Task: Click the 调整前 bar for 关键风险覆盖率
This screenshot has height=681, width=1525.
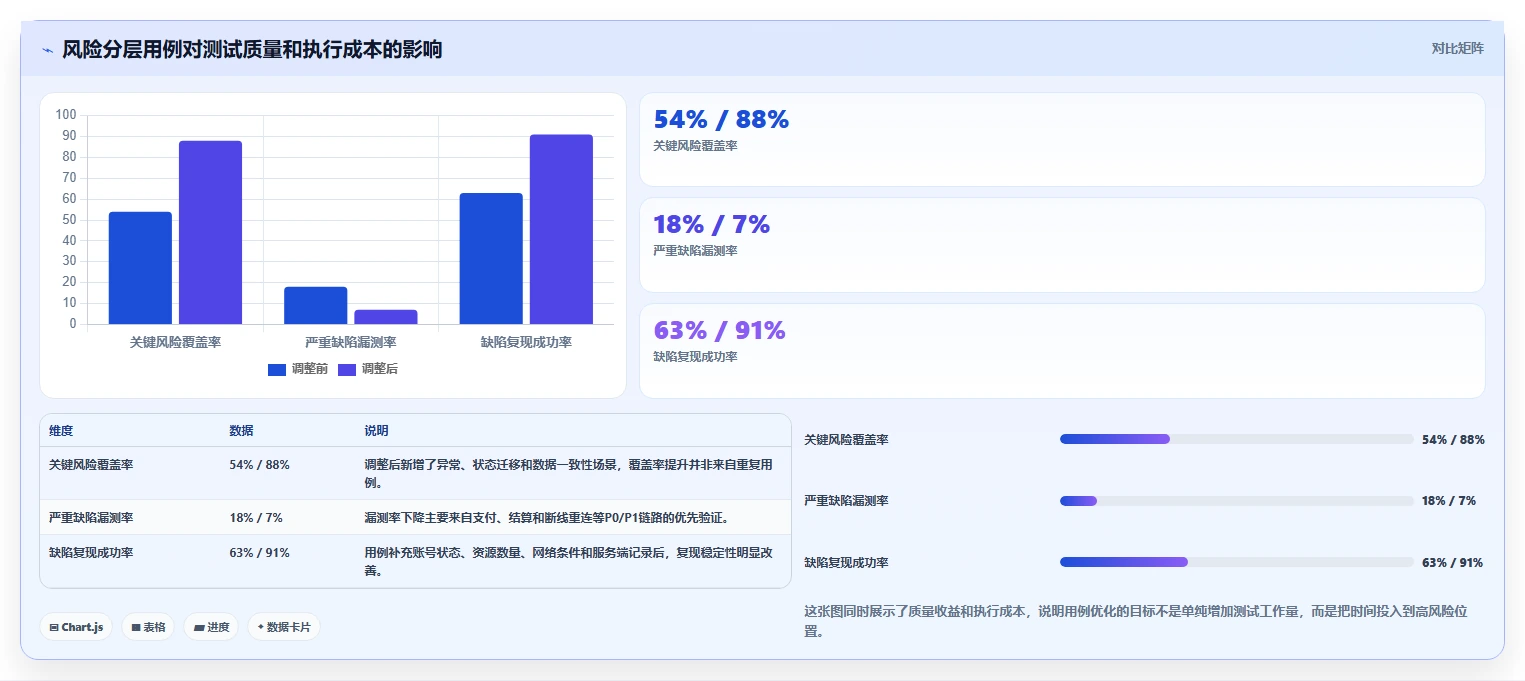Action: (x=140, y=268)
